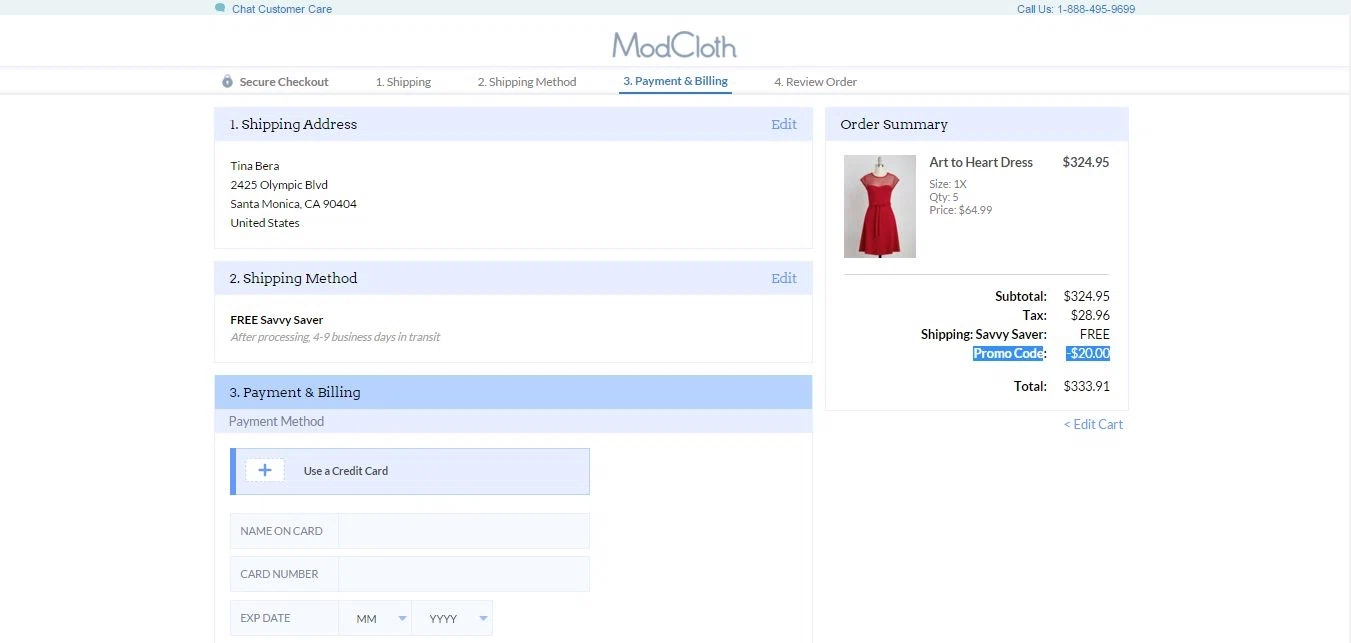Open the 2. Shipping Method step
This screenshot has height=643, width=1351.
point(527,82)
